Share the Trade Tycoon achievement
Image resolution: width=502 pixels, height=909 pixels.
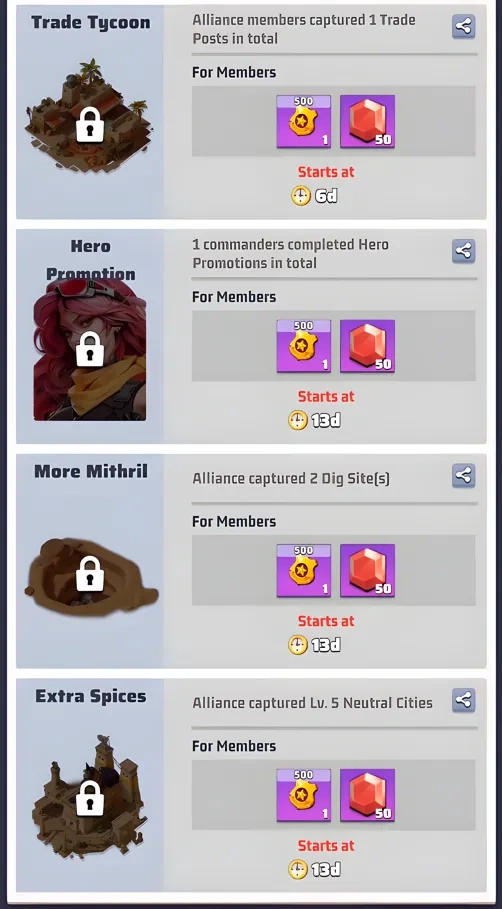click(x=463, y=26)
